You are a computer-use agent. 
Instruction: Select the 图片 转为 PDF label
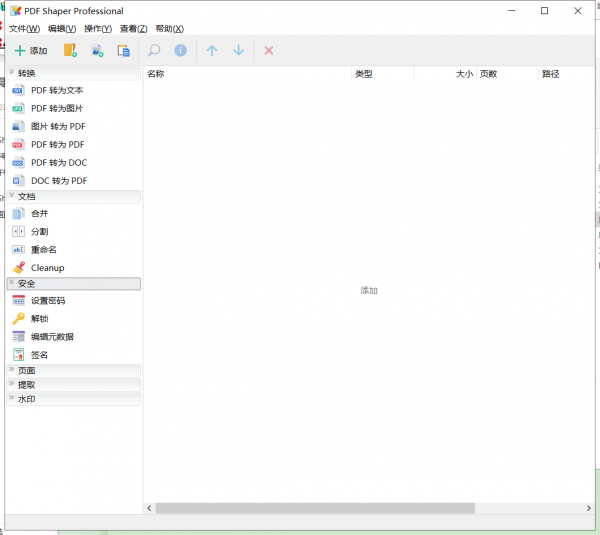coord(58,126)
